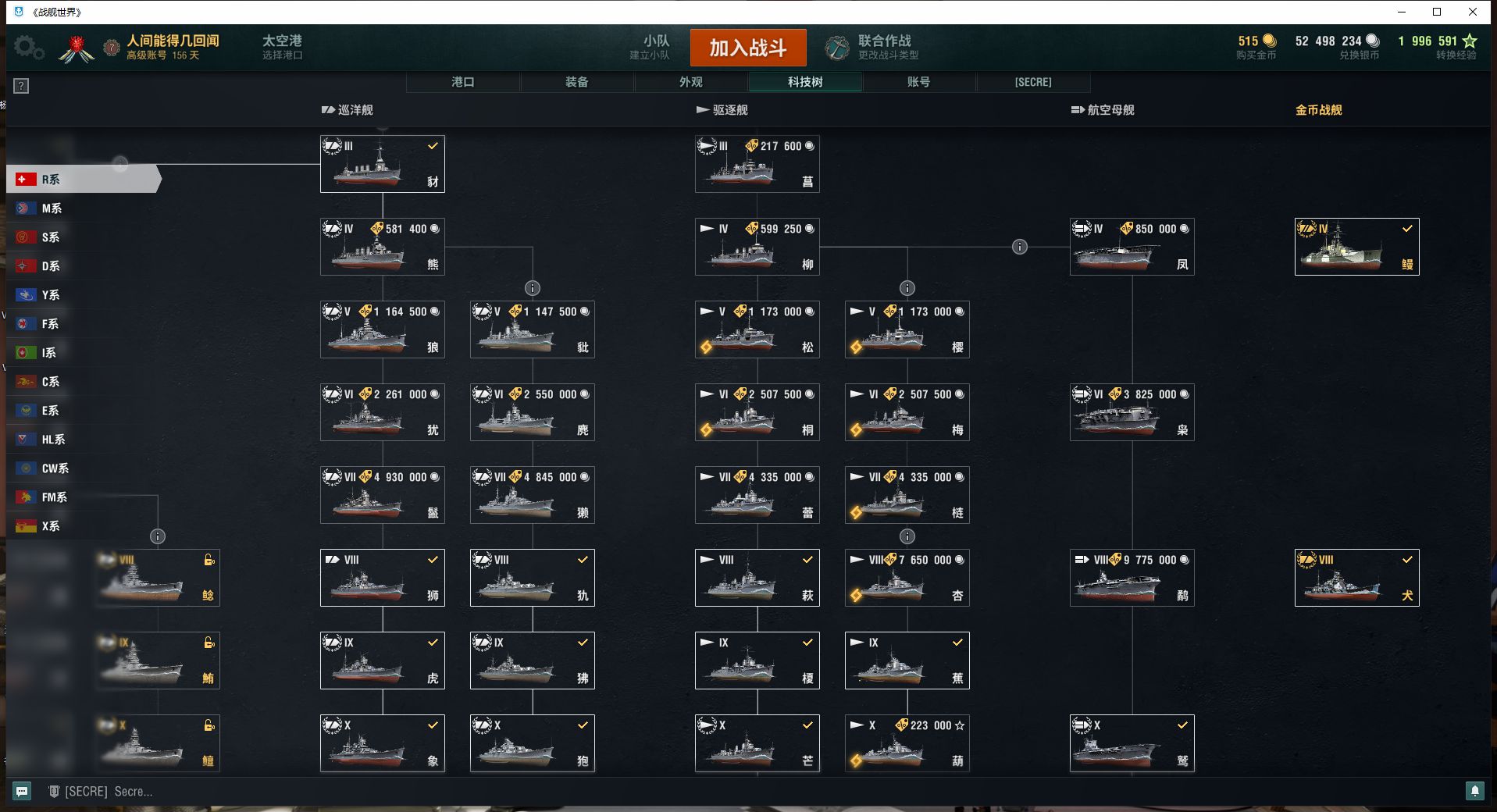The height and width of the screenshot is (812, 1497).
Task: Open the chat bubble icon at bottom-left
Action: point(22,791)
